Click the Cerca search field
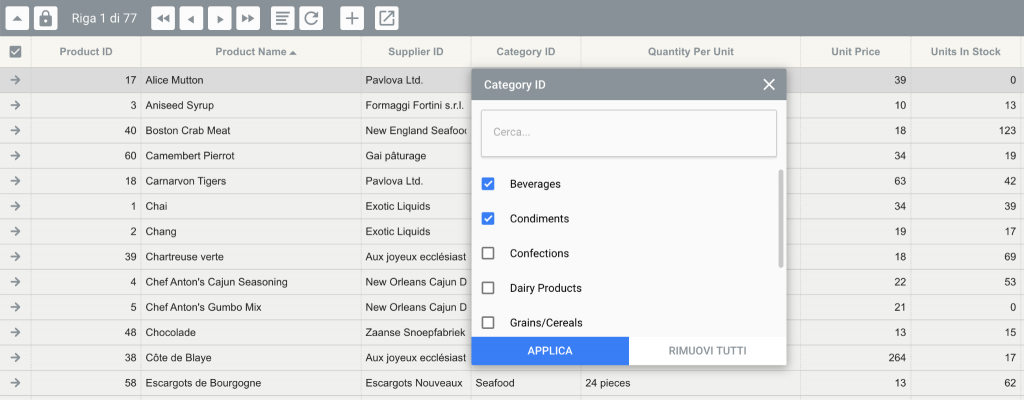Viewport: 1024px width, 400px height. [629, 133]
